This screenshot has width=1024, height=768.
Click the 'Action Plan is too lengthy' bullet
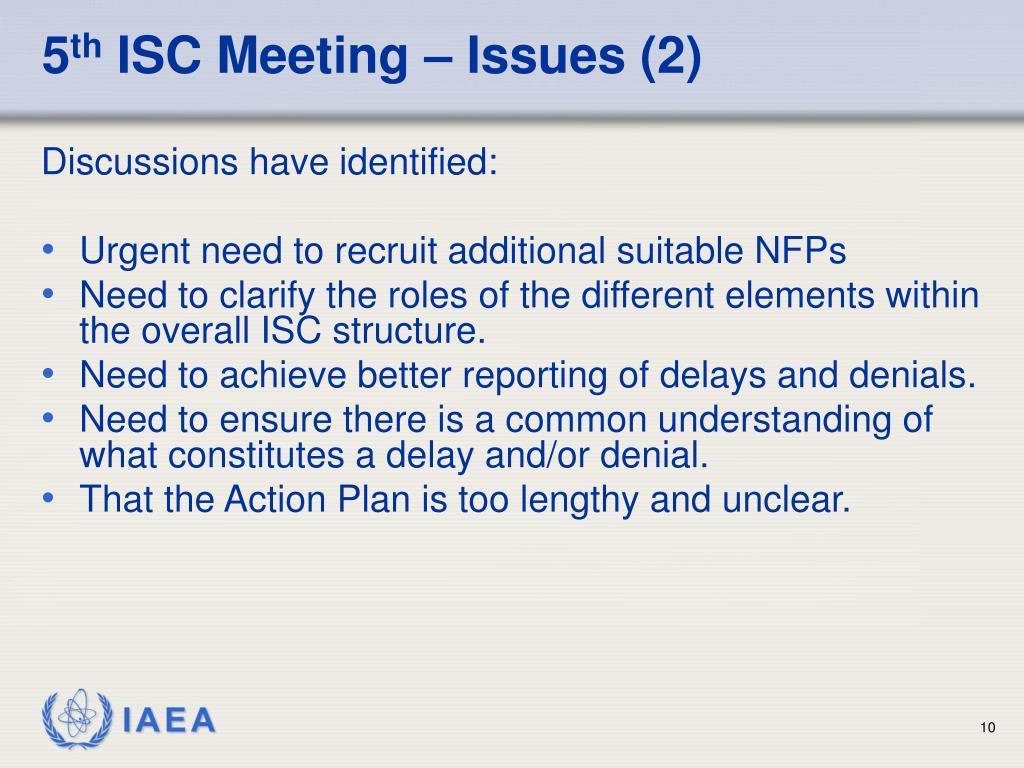tap(465, 499)
